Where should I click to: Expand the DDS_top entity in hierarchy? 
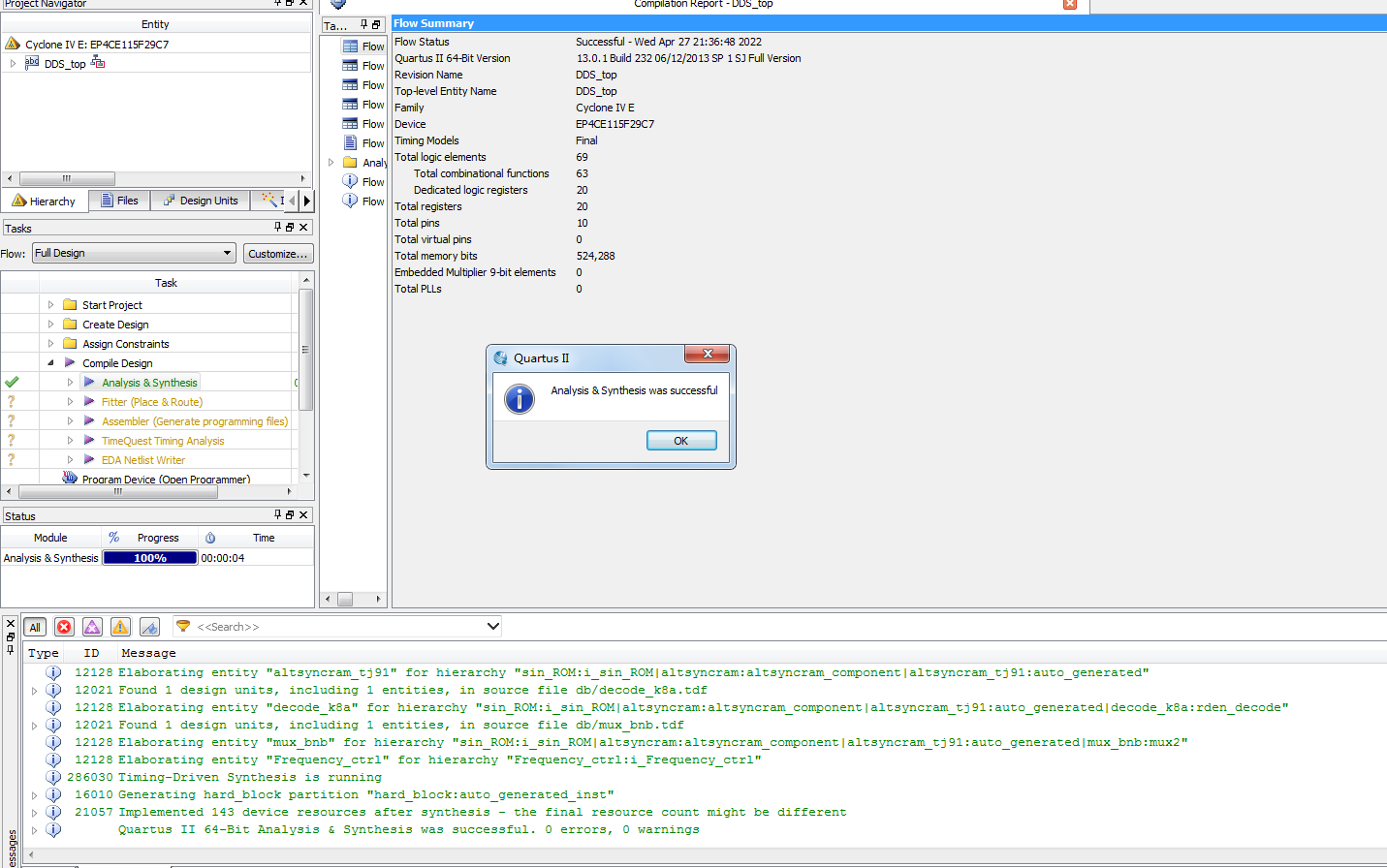click(x=13, y=63)
